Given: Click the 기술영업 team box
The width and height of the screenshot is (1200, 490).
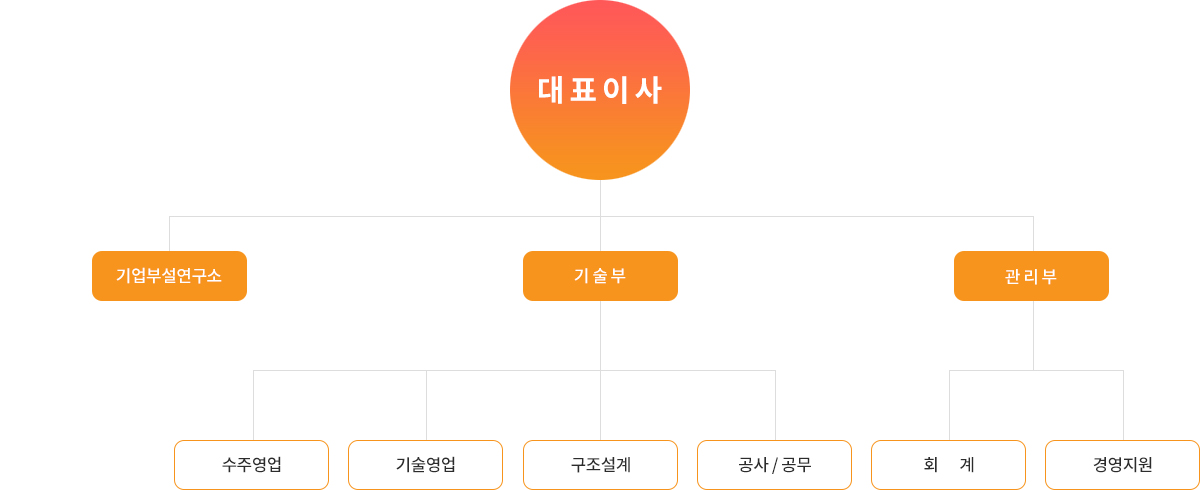Looking at the screenshot, I should [425, 465].
